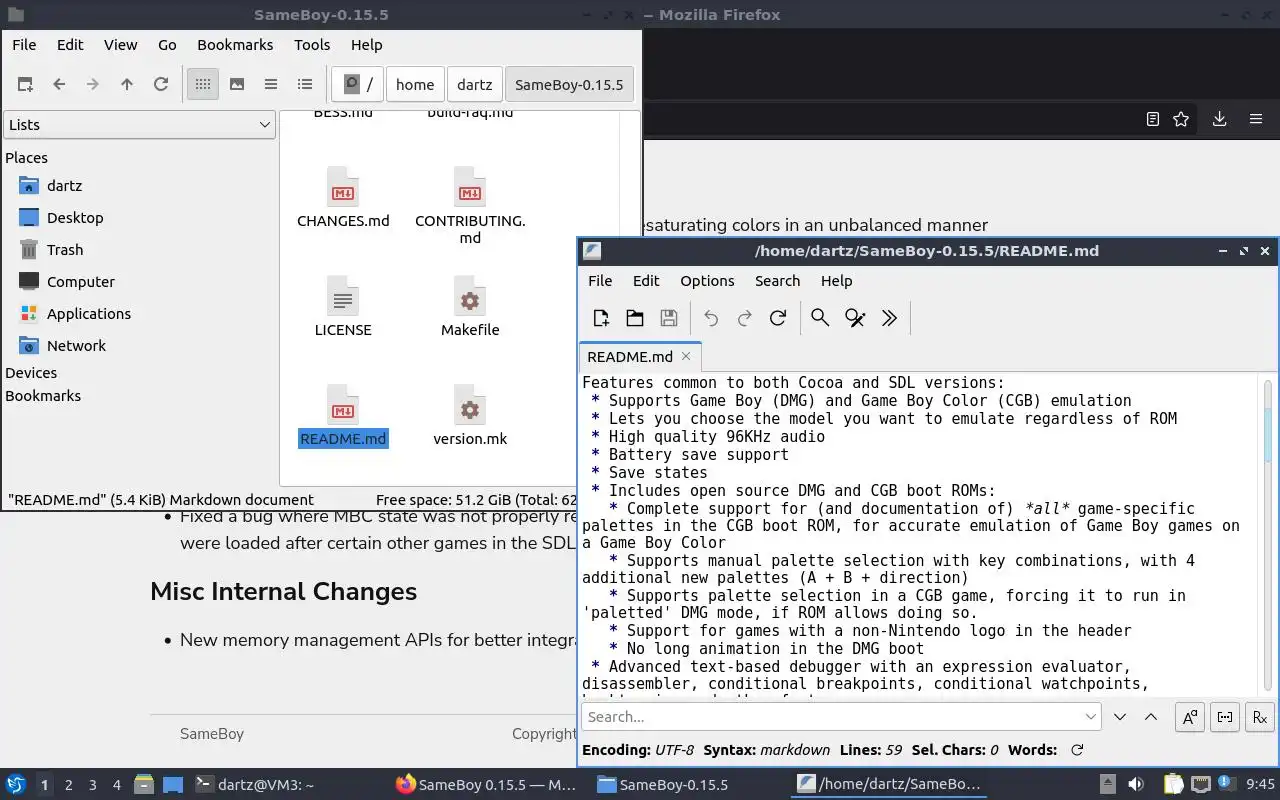Toggle whole word matching in search
The height and width of the screenshot is (800, 1280).
1225,717
